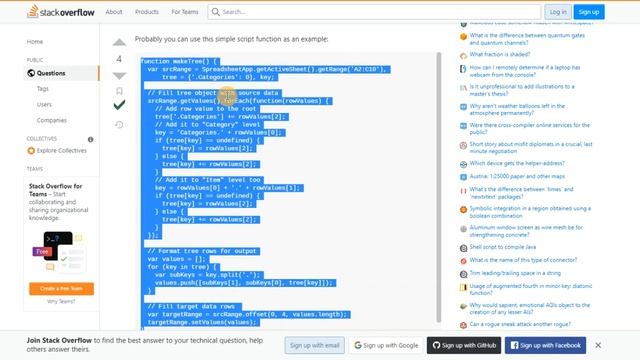Open 'How can I remotely determine if a laptop has webcam' link
The image size is (640, 360).
[x=525, y=71]
